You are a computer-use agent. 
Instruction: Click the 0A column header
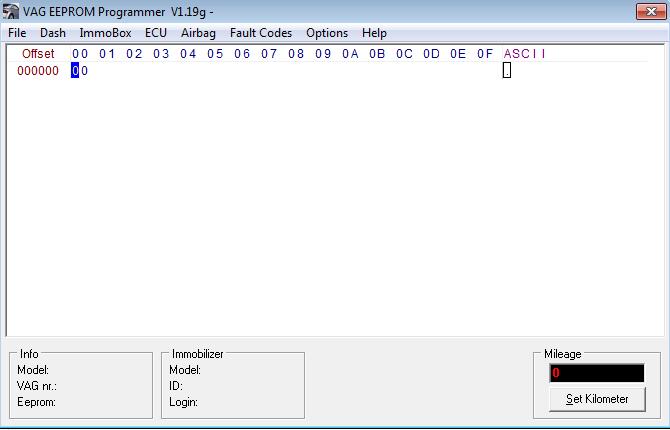(x=350, y=54)
